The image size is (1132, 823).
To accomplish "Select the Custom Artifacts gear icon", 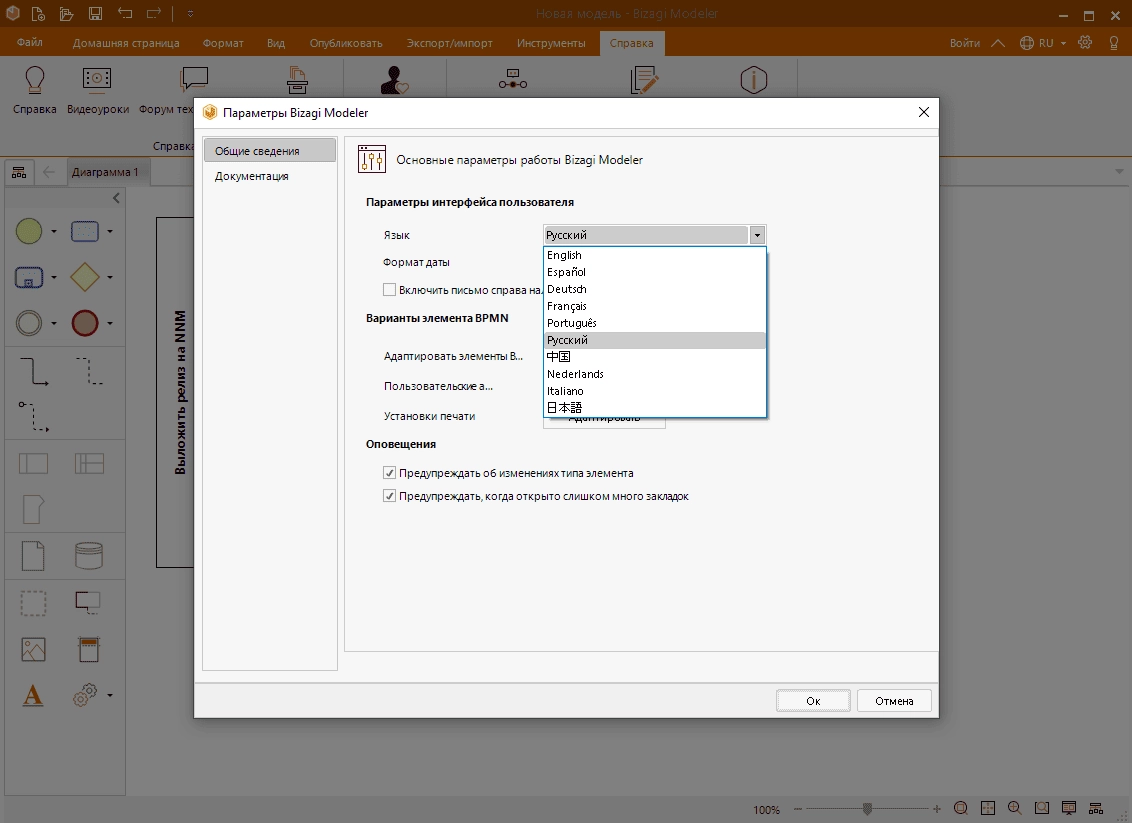I will [84, 695].
